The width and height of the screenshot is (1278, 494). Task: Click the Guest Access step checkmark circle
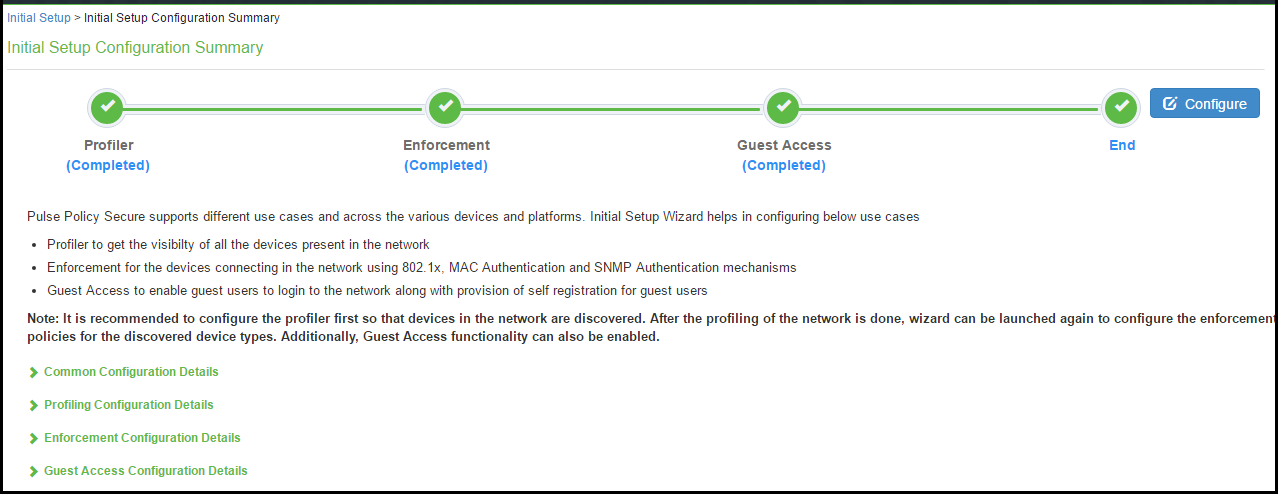783,106
